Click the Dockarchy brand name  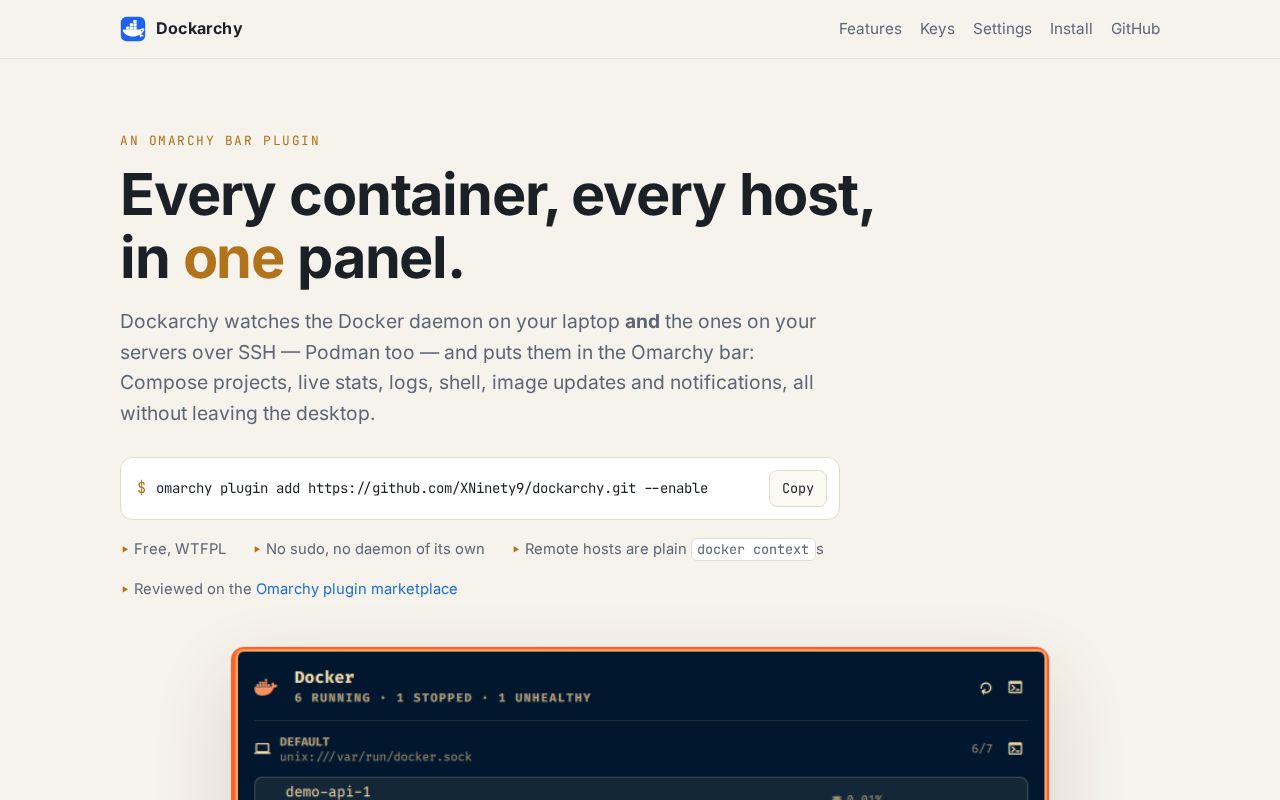point(199,29)
